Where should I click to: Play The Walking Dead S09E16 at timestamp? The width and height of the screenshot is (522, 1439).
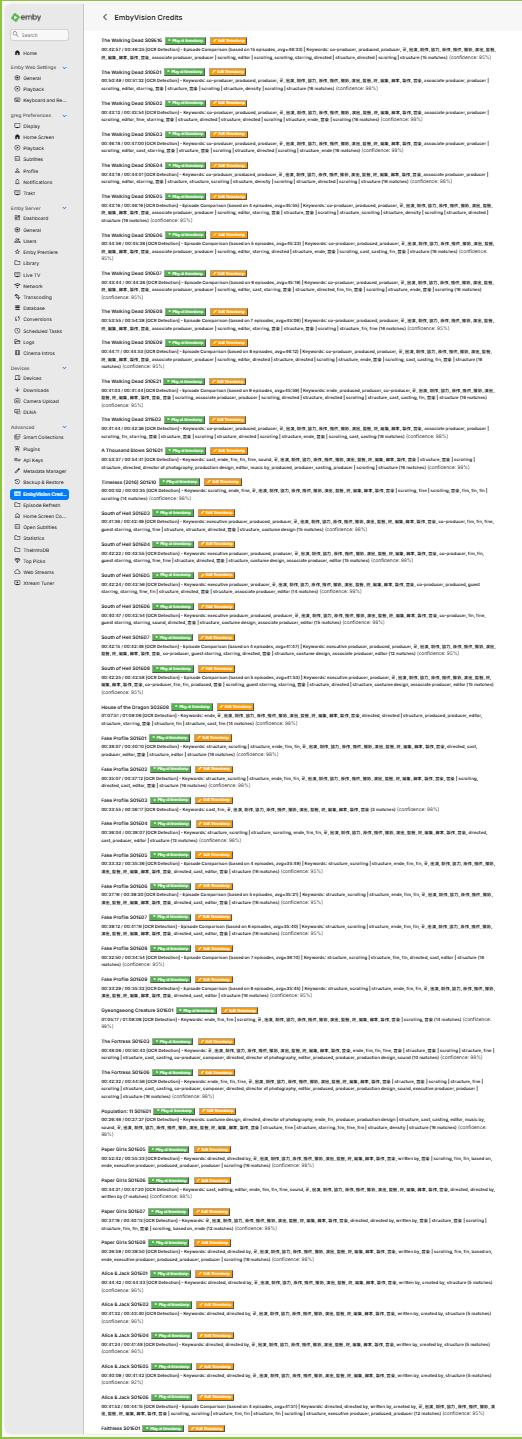click(185, 39)
